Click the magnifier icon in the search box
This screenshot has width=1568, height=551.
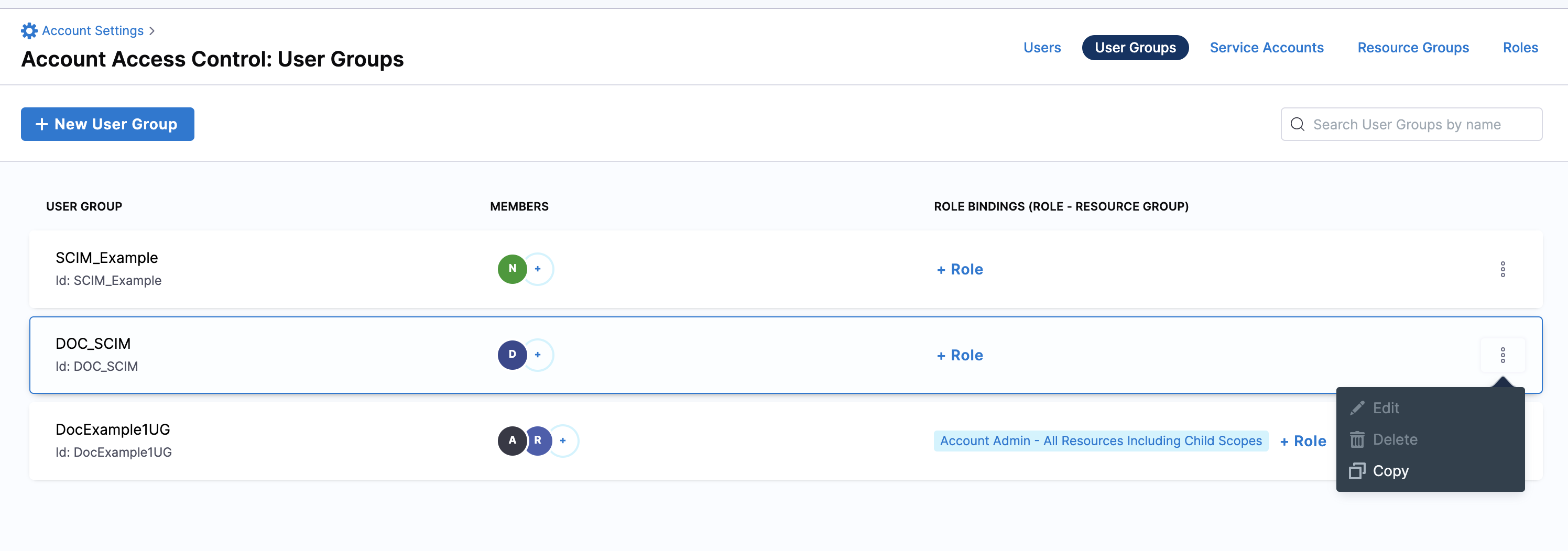(x=1297, y=124)
